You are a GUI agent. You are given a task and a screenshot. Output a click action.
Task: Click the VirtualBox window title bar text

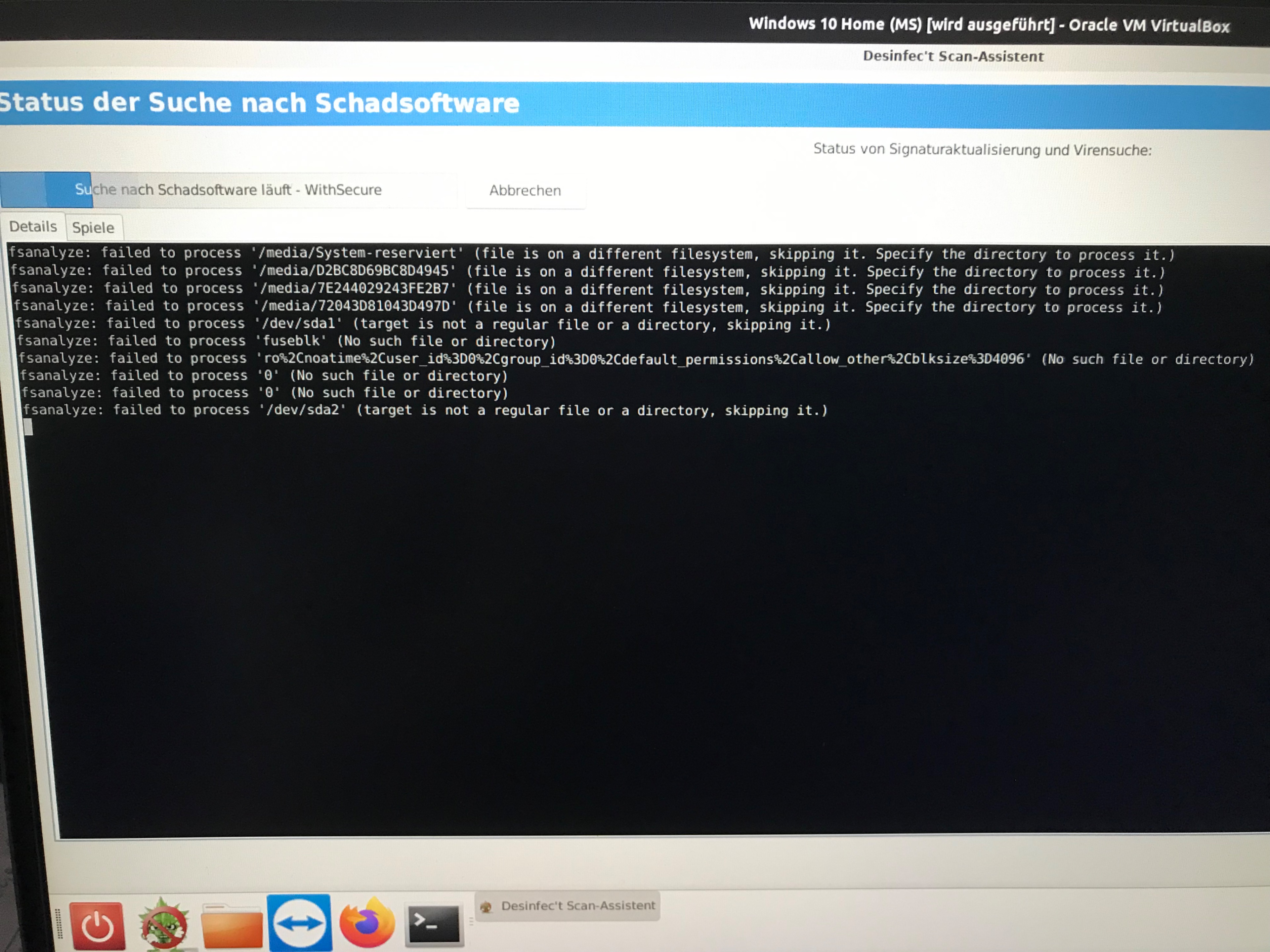pos(989,25)
